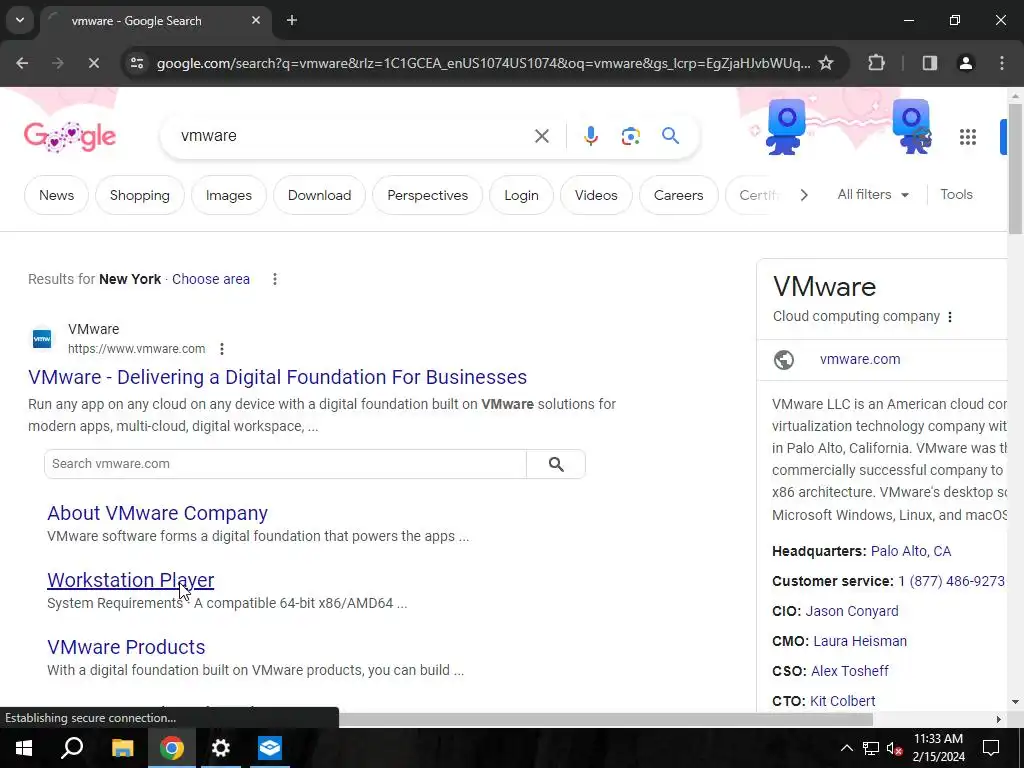Expand the All filters dropdown
1024x768 pixels.
[873, 195]
